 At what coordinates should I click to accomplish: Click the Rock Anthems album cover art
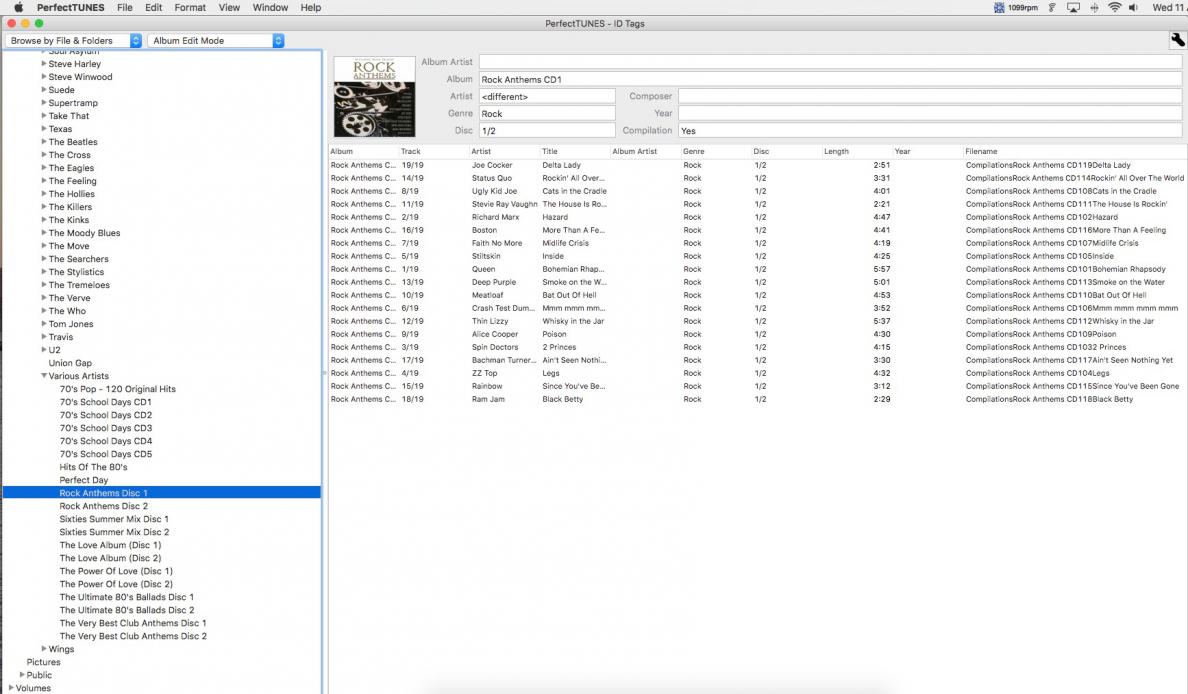[374, 96]
